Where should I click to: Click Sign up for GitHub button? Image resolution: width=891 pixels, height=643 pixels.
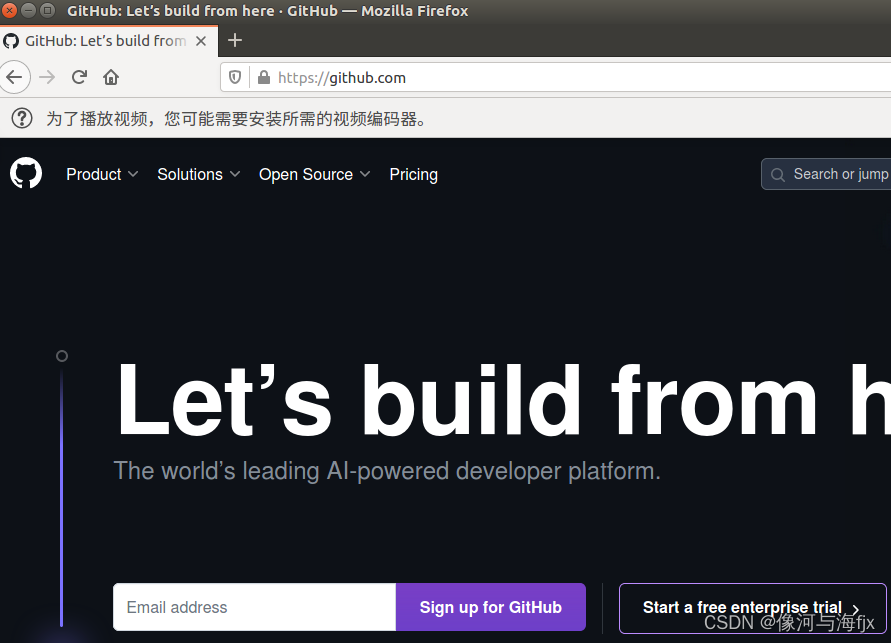click(491, 607)
